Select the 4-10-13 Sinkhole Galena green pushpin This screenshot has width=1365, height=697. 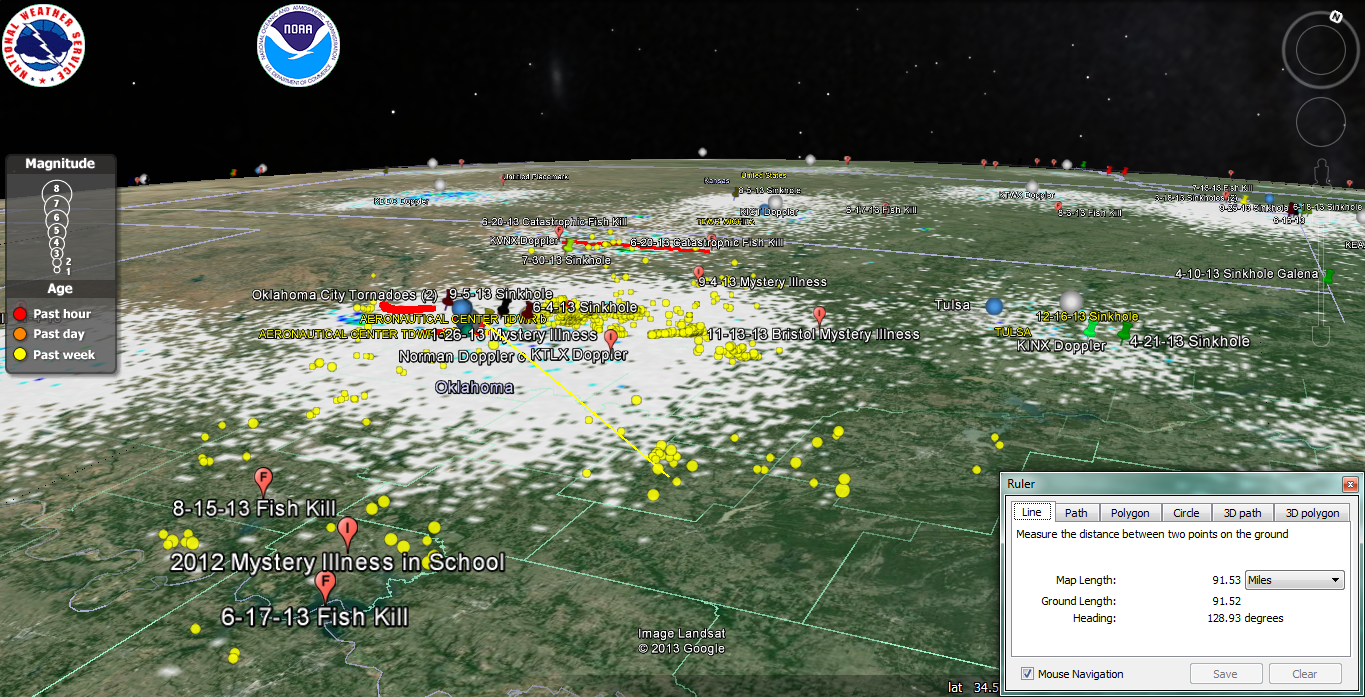1329,276
